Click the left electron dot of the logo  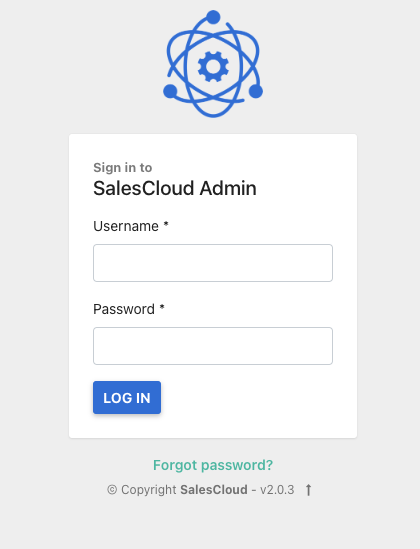pos(170,91)
